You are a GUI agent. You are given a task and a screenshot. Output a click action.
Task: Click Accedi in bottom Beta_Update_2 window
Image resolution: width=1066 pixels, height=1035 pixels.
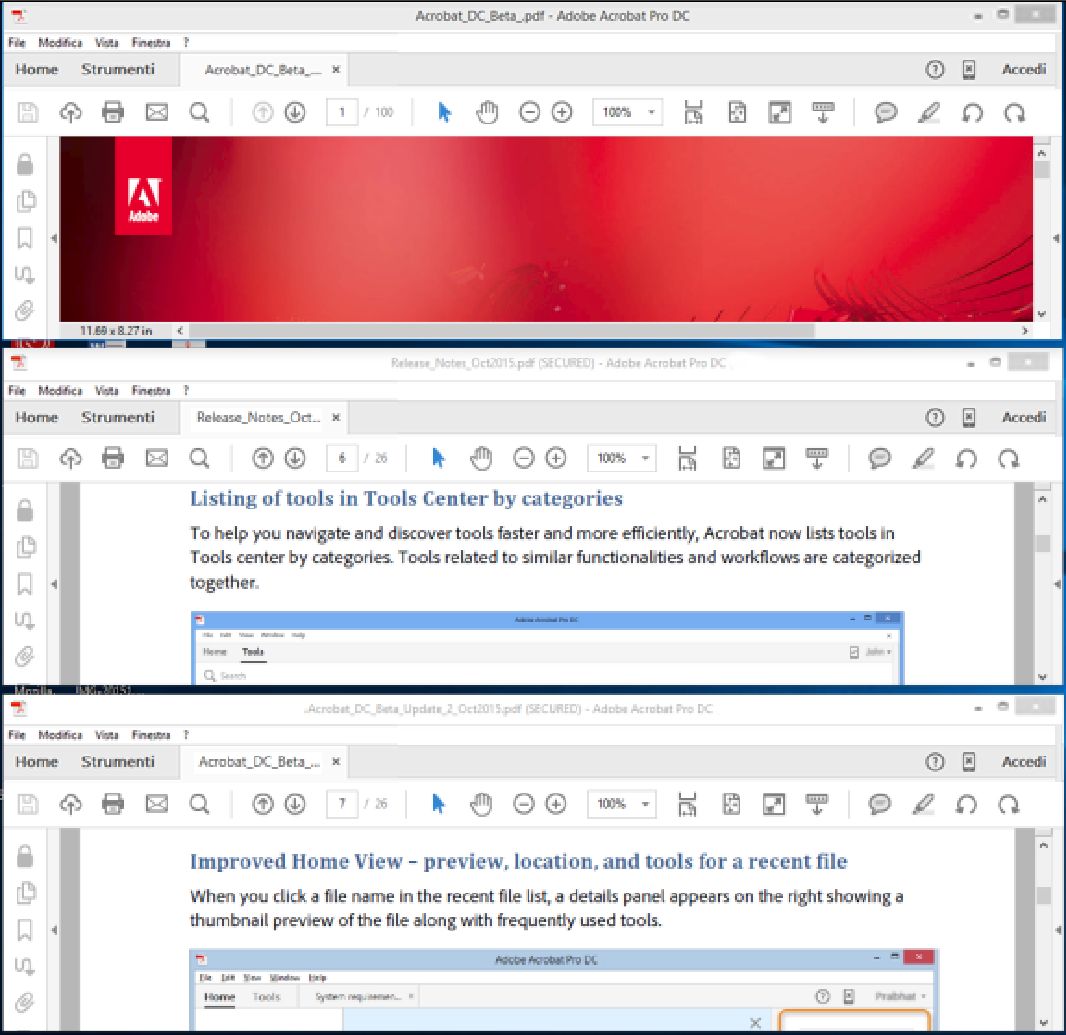pyautogui.click(x=1024, y=762)
